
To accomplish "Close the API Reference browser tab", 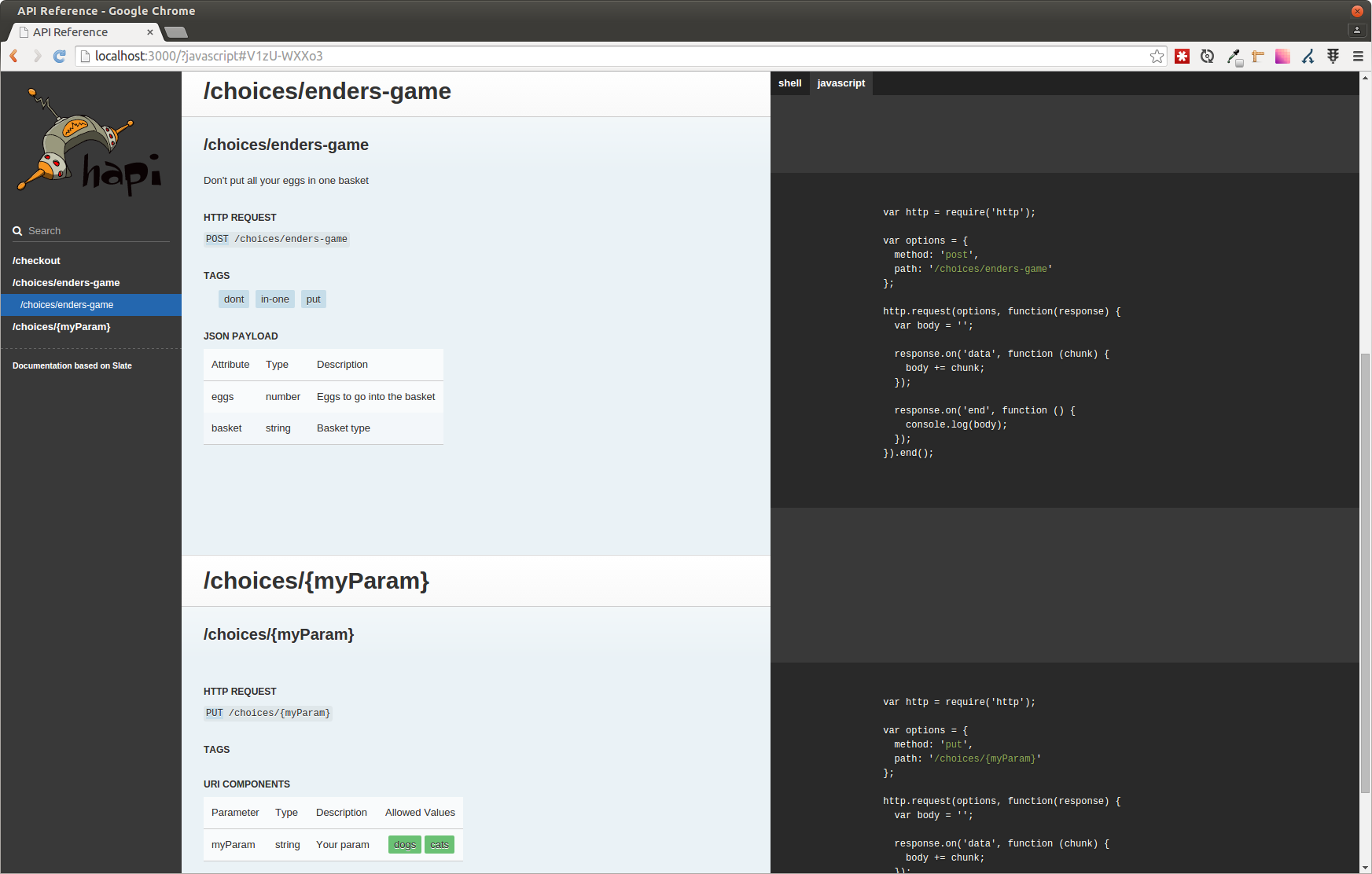I will click(x=150, y=32).
